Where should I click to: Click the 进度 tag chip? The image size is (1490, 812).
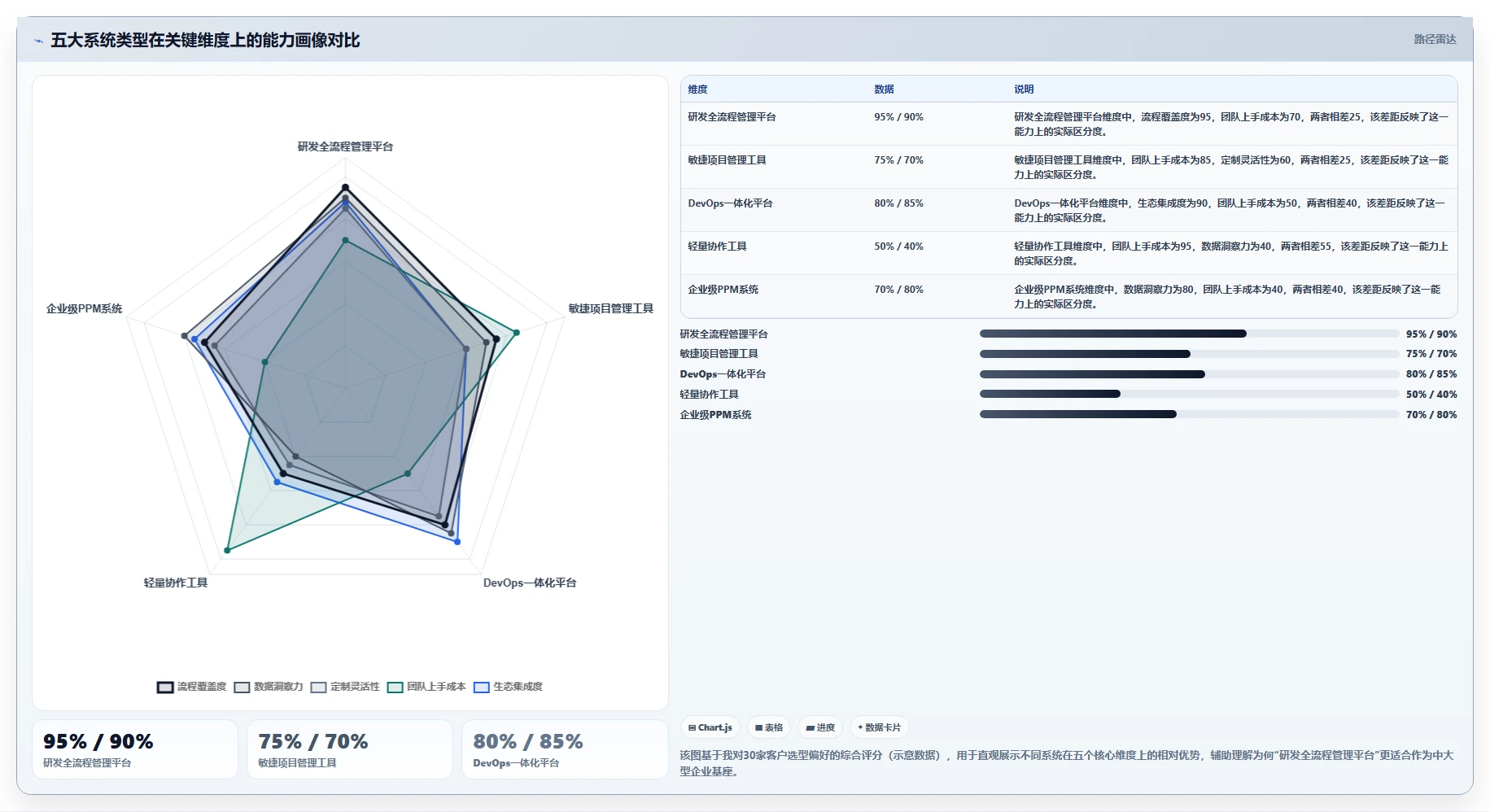[x=820, y=727]
